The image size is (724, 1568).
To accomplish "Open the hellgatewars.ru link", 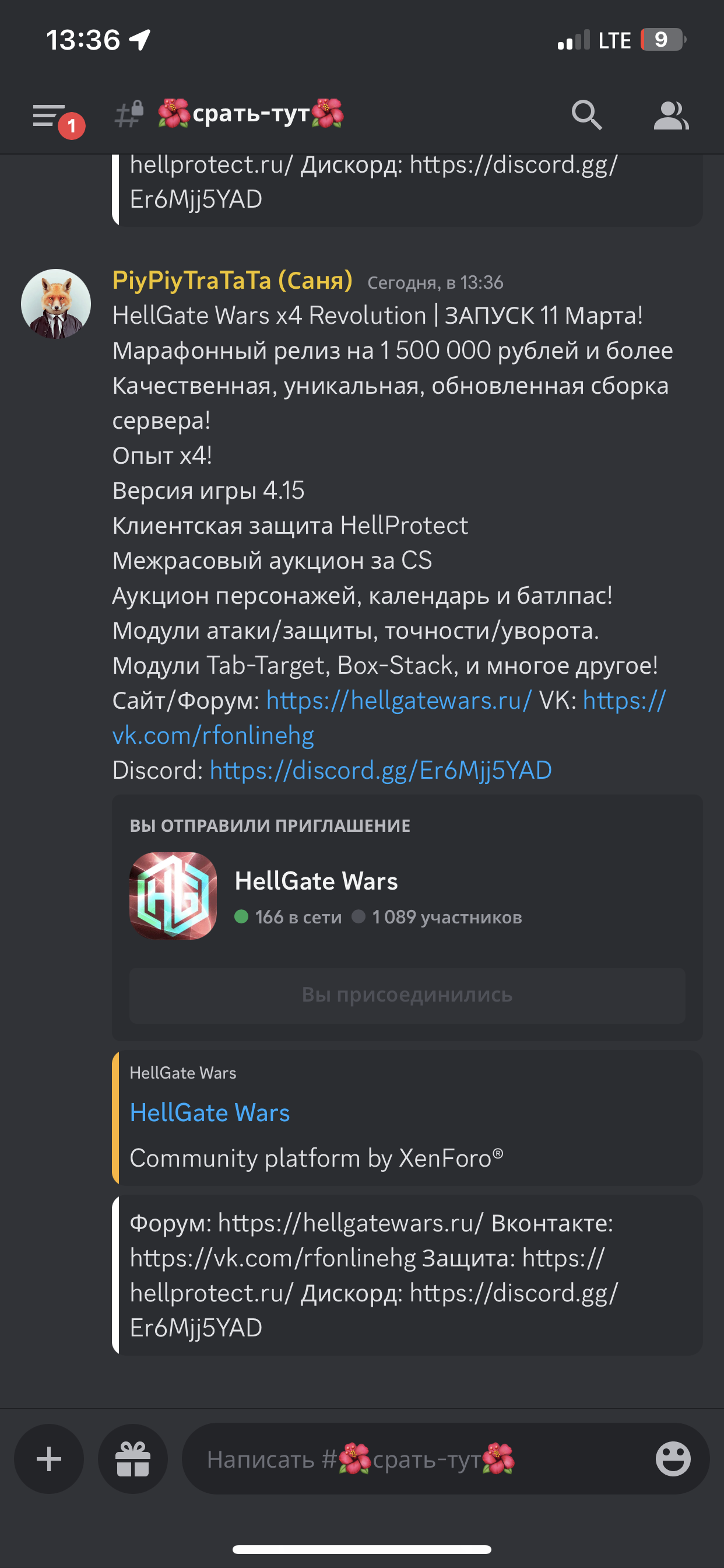I will (x=399, y=700).
